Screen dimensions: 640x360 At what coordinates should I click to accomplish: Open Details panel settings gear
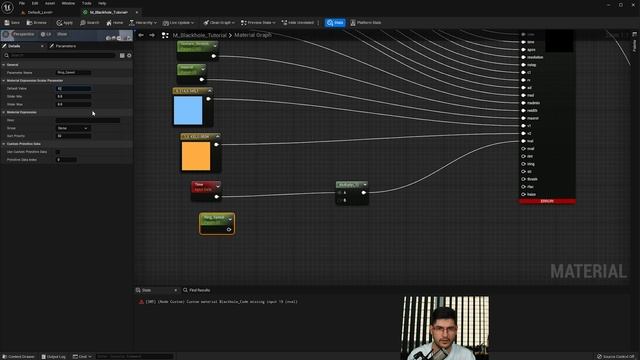click(129, 55)
